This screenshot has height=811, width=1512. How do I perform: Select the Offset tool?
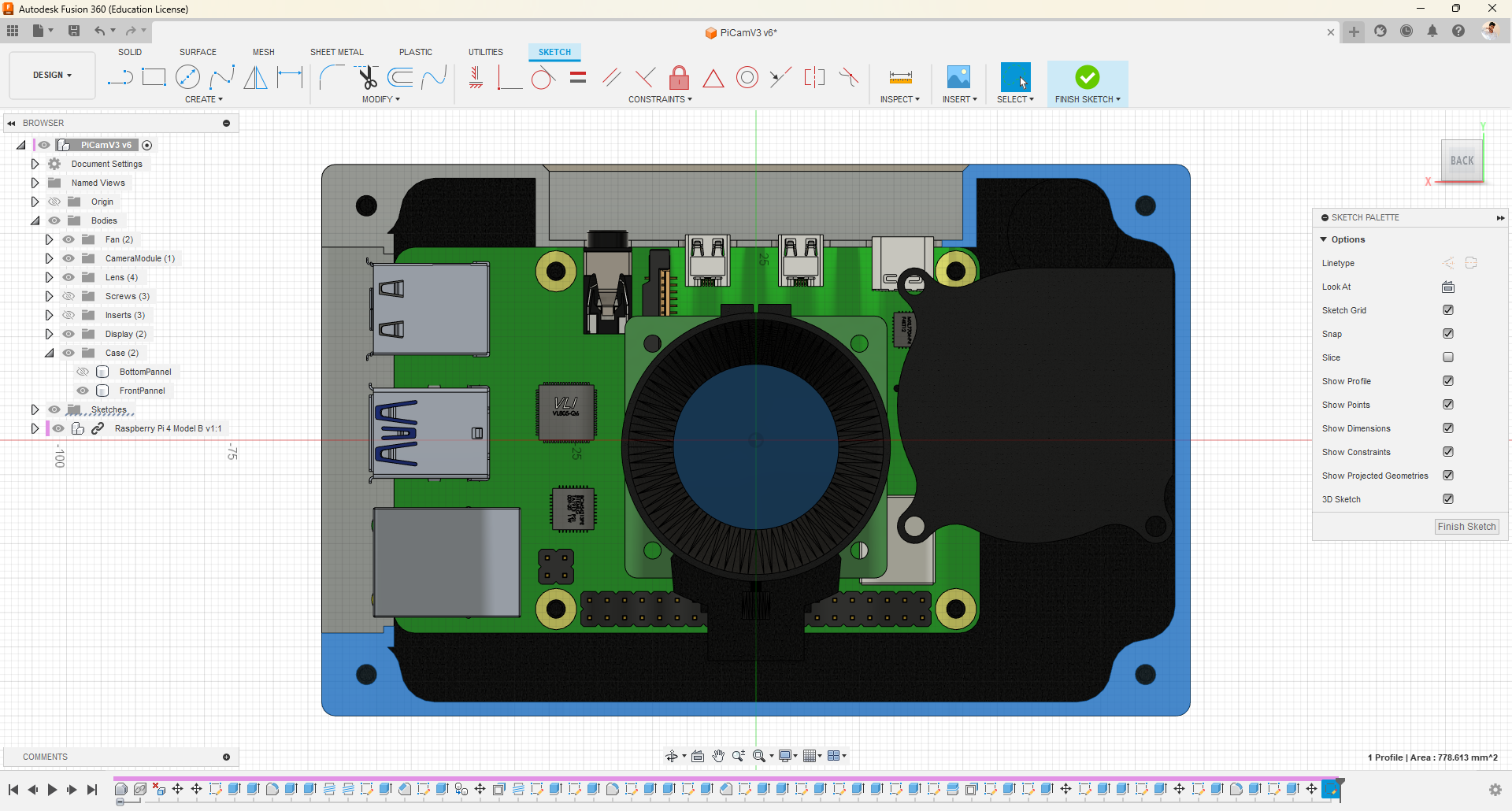pos(400,77)
